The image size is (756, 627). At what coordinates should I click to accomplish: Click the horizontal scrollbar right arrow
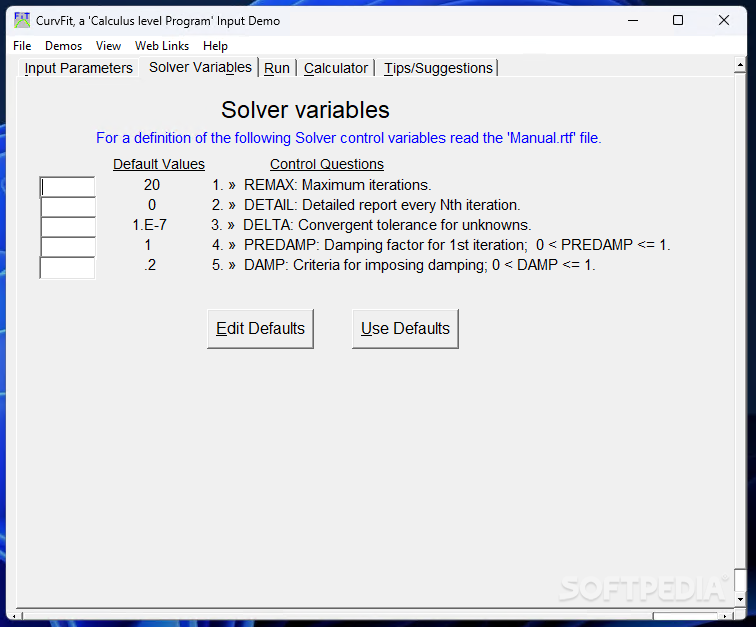click(x=725, y=616)
